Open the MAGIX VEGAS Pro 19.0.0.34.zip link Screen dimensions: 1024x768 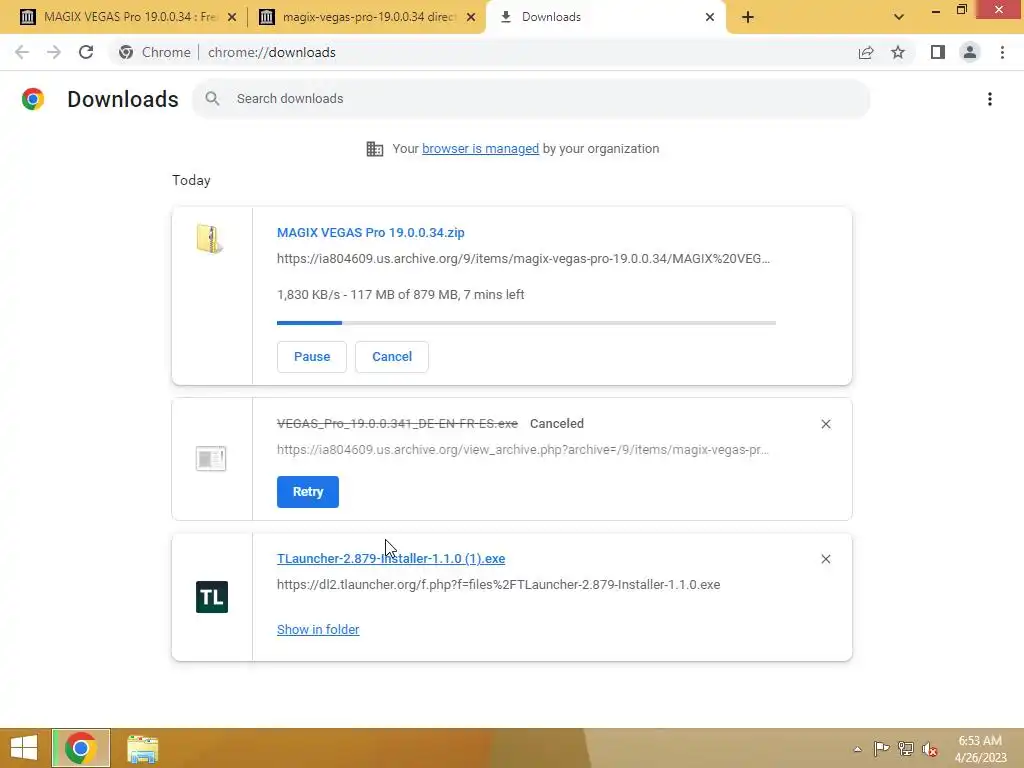tap(370, 232)
